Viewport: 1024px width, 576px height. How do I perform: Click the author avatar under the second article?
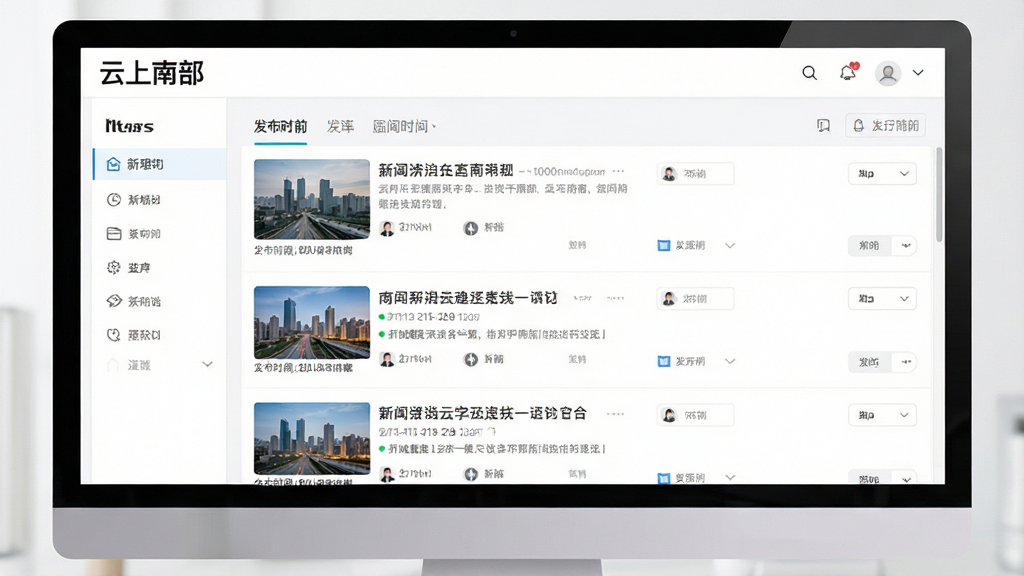click(x=387, y=359)
